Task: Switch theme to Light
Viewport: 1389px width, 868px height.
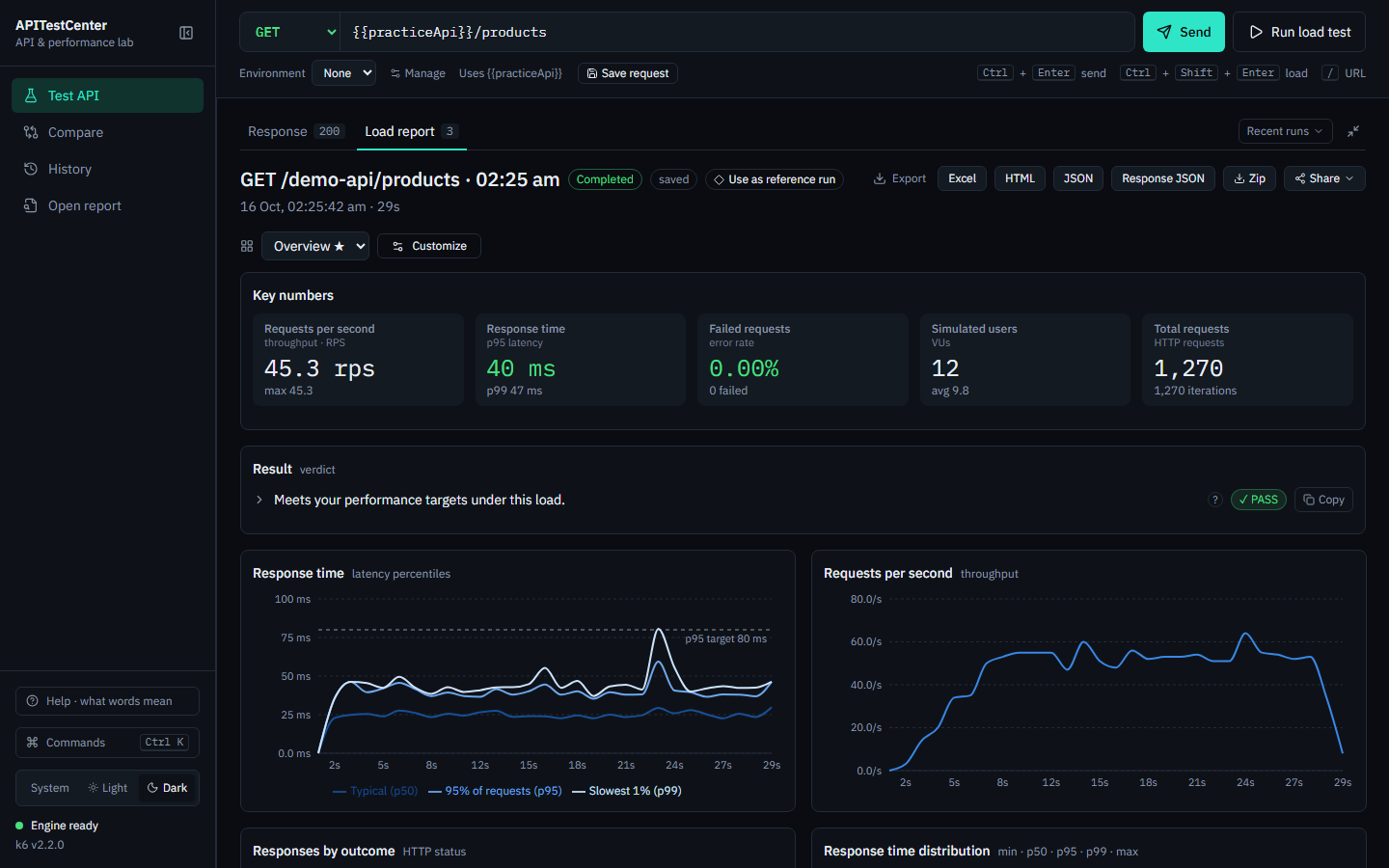Action: (x=108, y=788)
